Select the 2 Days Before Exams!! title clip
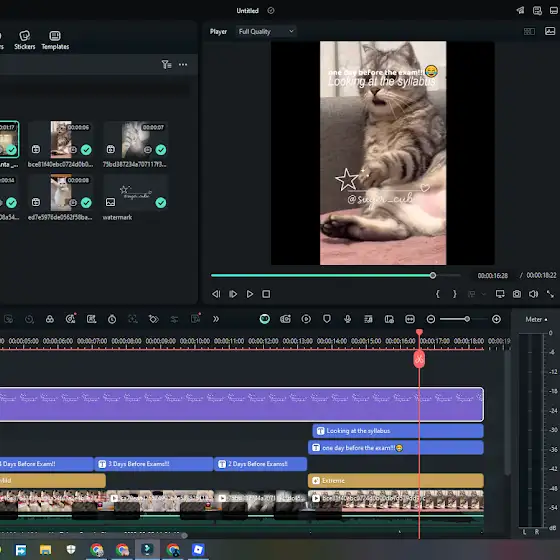The height and width of the screenshot is (560, 560). pos(261,464)
